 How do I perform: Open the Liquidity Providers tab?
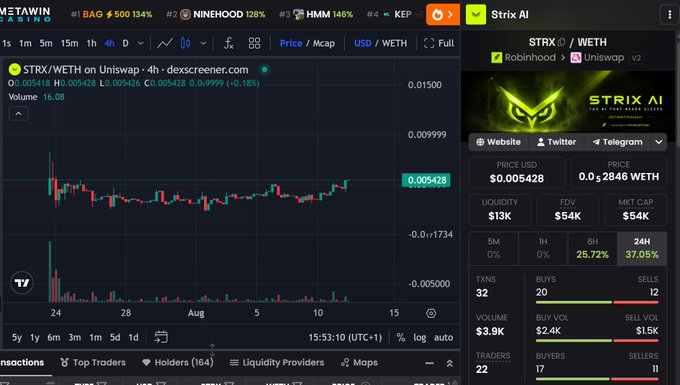277,362
